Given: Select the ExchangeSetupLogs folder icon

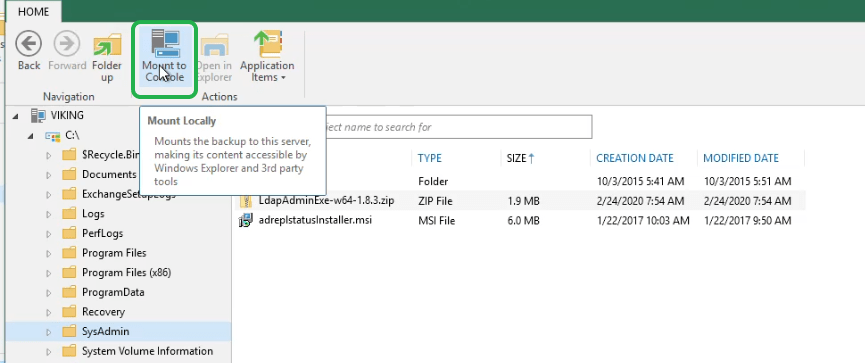Looking at the screenshot, I should click(69, 194).
